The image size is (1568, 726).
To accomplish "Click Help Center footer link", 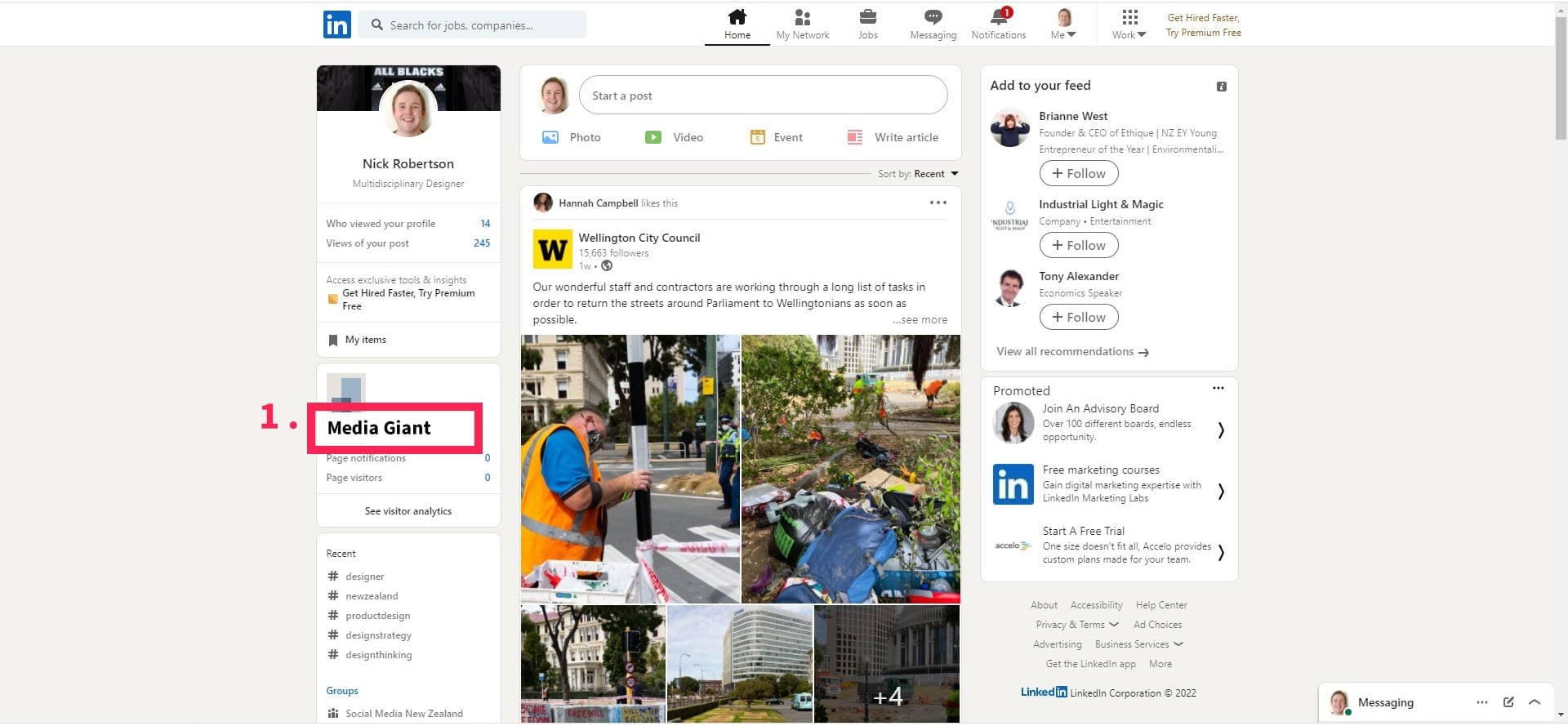I will [1160, 605].
